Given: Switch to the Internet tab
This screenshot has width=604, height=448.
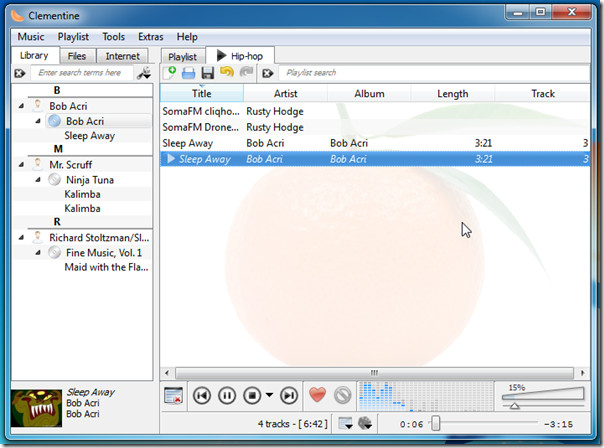Looking at the screenshot, I should click(x=122, y=56).
